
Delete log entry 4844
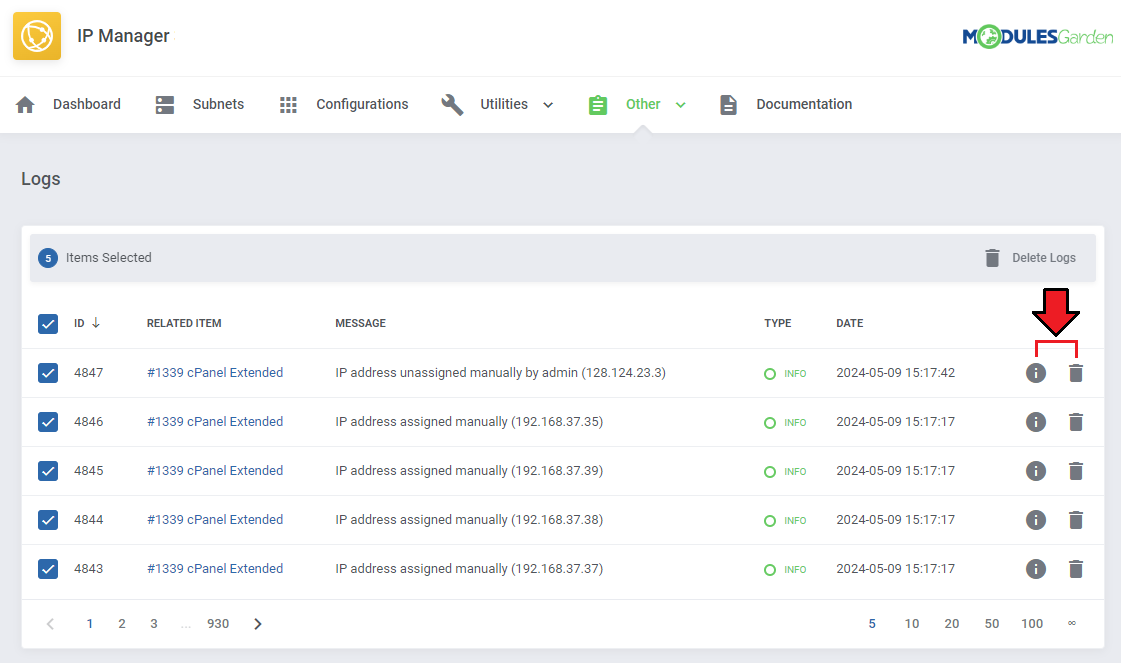1076,520
